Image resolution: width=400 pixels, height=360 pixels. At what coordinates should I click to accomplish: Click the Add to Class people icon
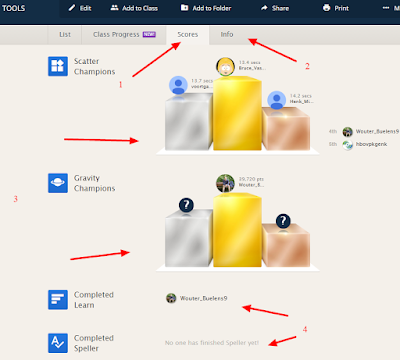click(114, 8)
